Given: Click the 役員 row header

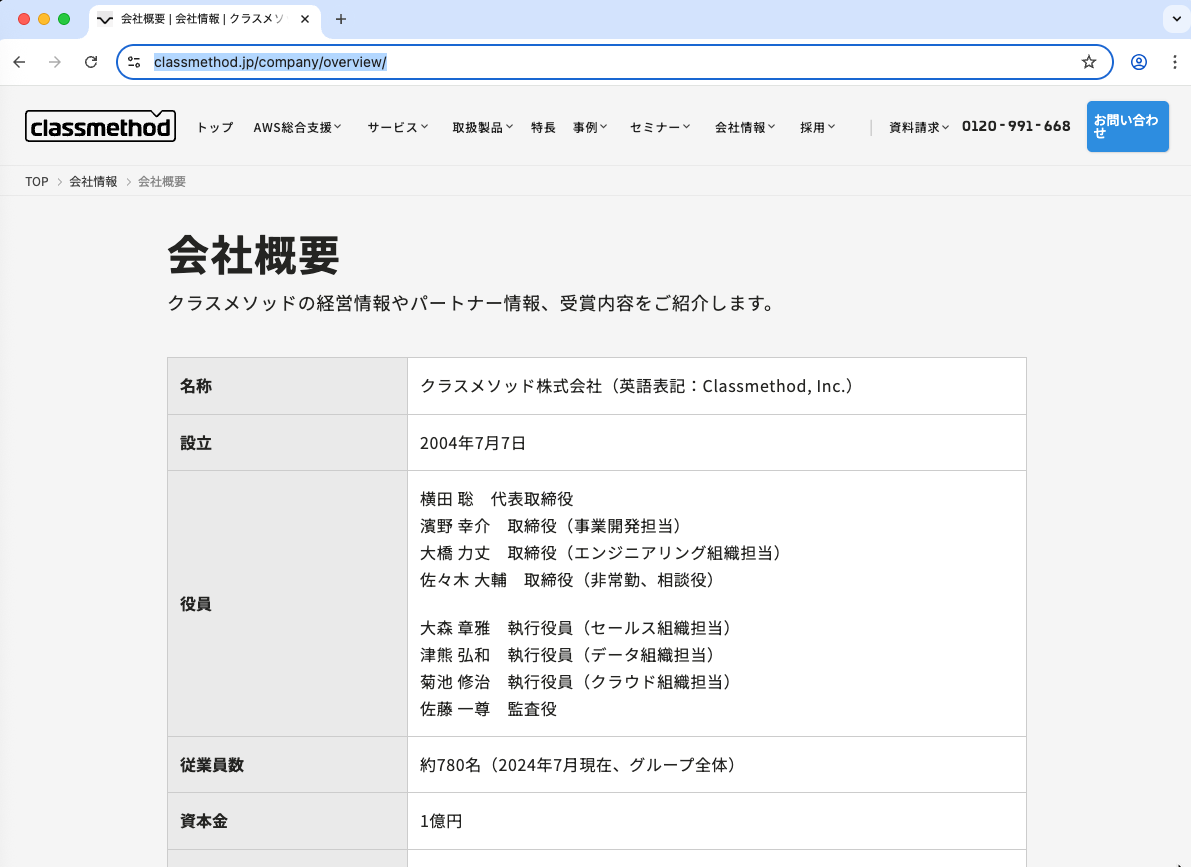Looking at the screenshot, I should tap(287, 604).
